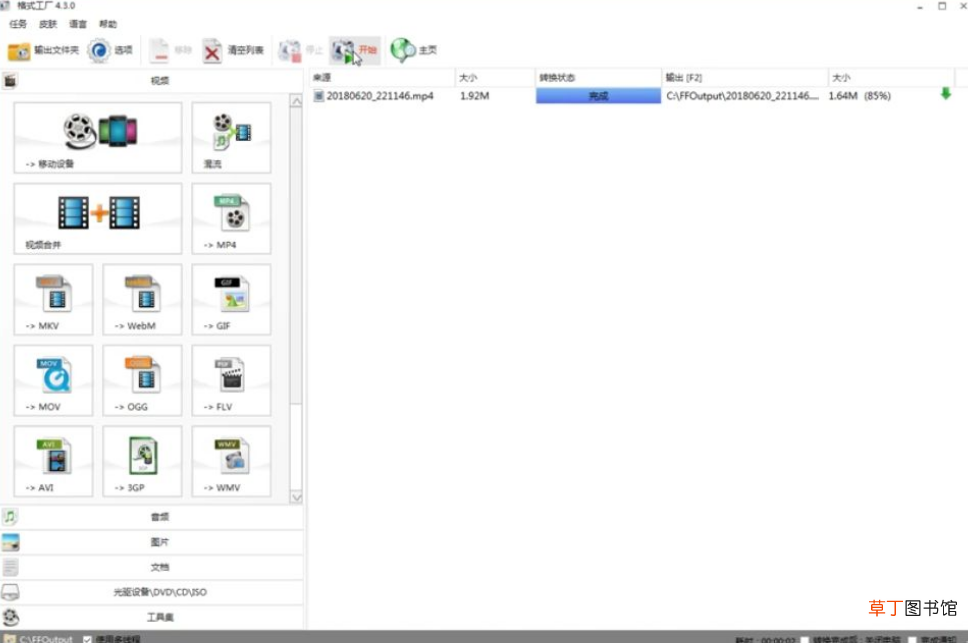Choose the convert to MP4 icon

[231, 218]
